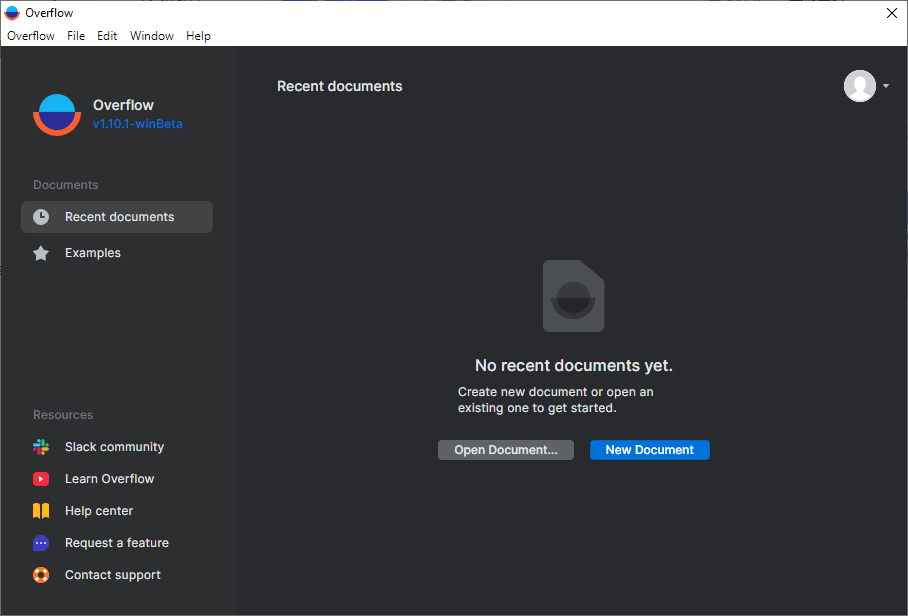Click the user profile avatar
Viewport: 908px width, 616px height.
coord(859,86)
